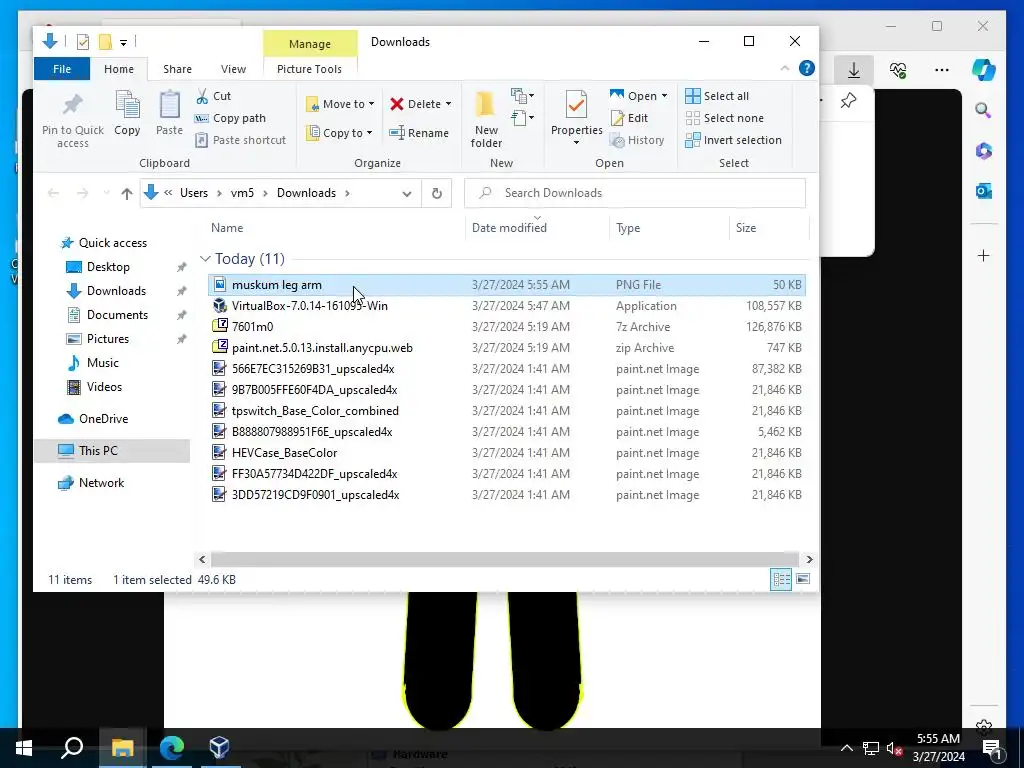Pin selected item to Quick access
The height and width of the screenshot is (768, 1024).
(x=72, y=120)
